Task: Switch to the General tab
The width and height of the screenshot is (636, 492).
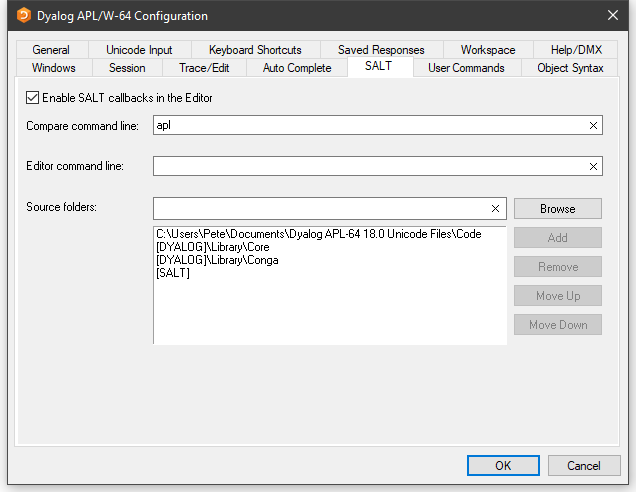Action: click(x=51, y=50)
